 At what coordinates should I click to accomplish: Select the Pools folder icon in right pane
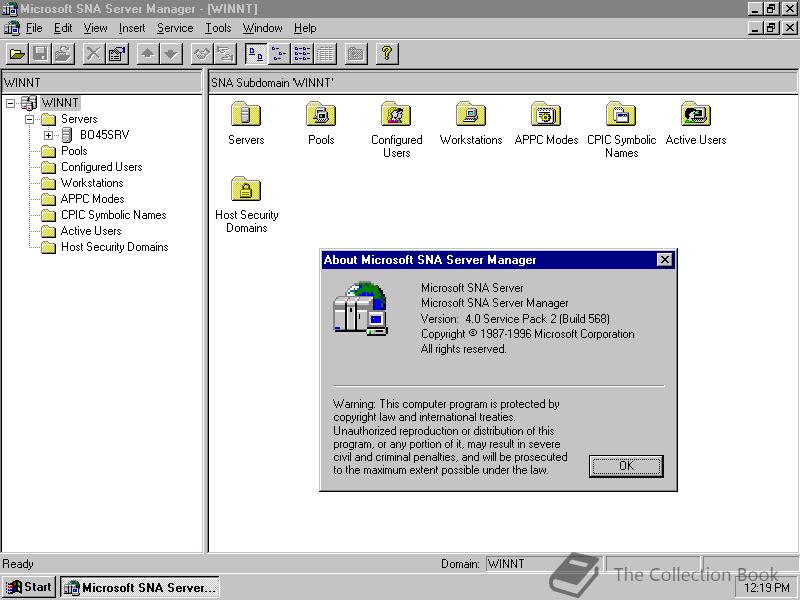pos(321,114)
